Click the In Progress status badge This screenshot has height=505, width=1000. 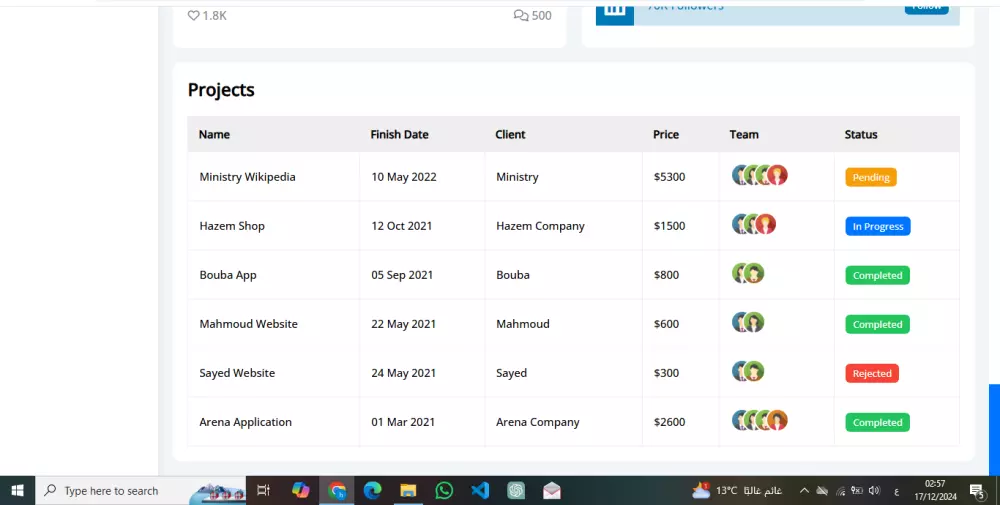point(878,226)
